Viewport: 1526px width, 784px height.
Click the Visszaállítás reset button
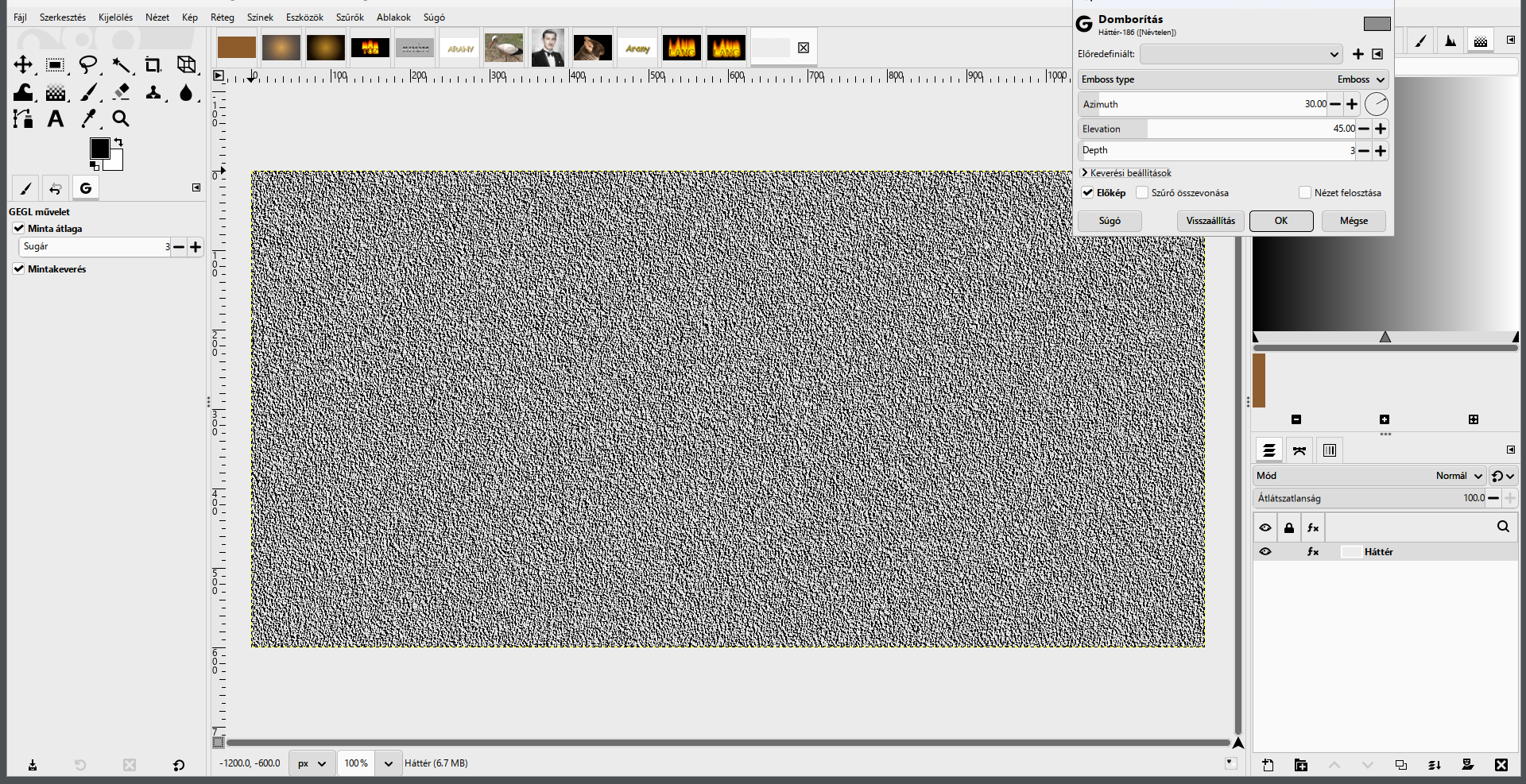click(x=1210, y=221)
